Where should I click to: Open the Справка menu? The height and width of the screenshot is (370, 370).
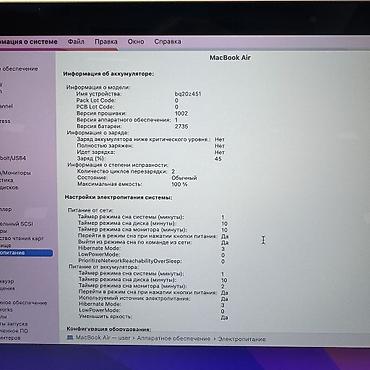168,42
